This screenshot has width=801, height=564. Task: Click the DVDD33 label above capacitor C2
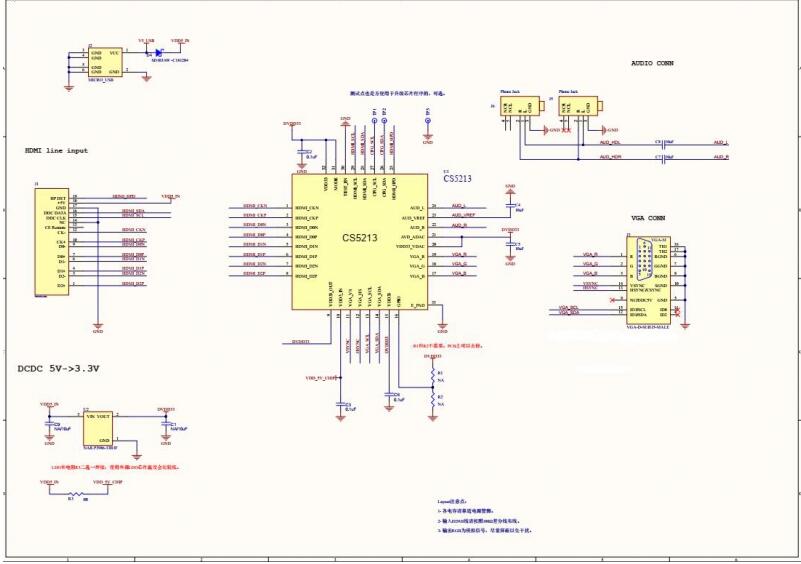292,124
